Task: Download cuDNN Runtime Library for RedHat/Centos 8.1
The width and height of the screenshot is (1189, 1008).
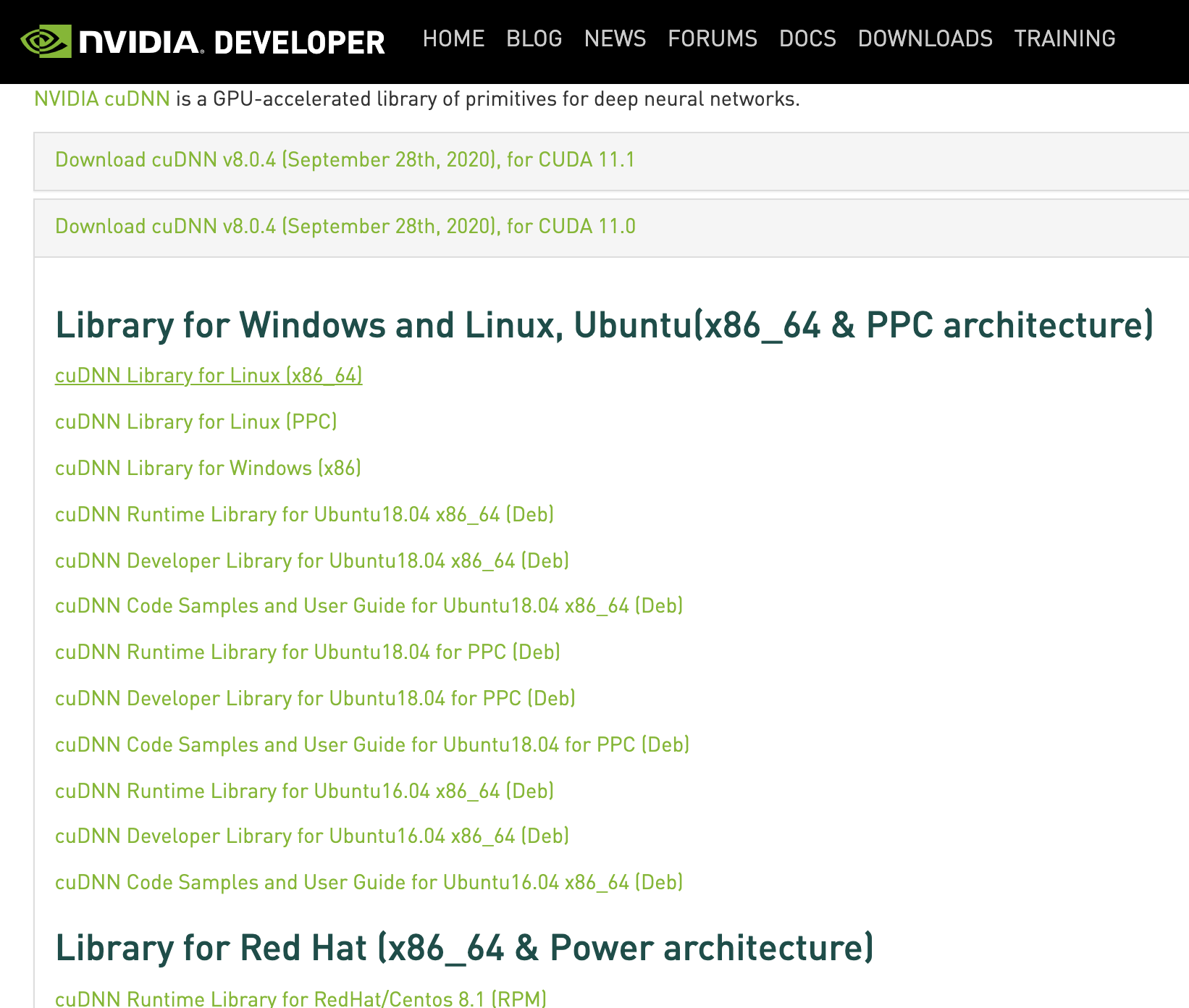Action: 301,999
